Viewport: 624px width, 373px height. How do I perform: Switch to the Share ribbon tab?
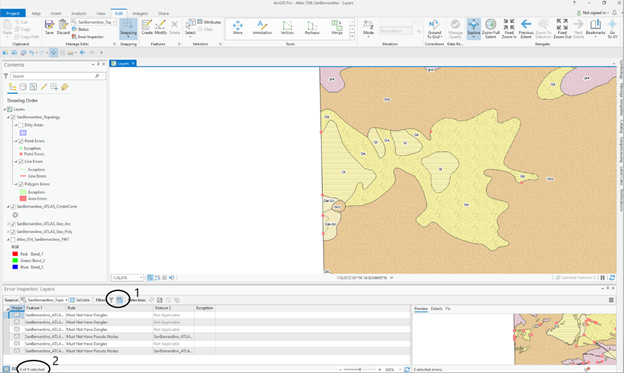coord(164,14)
